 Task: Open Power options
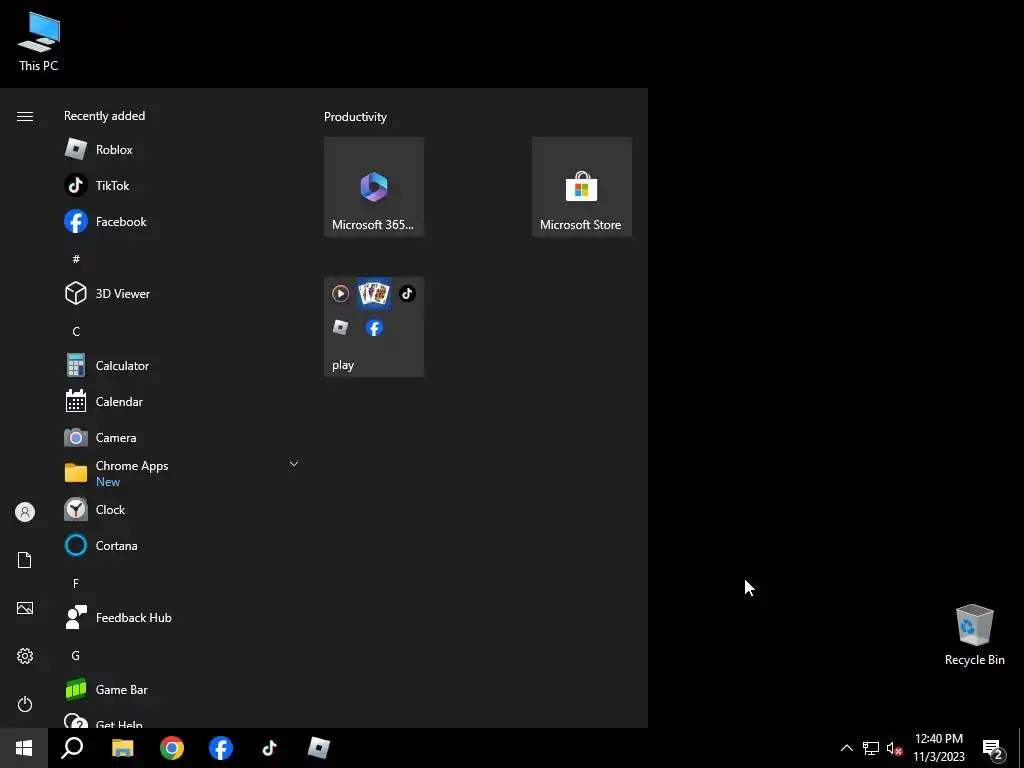(25, 704)
